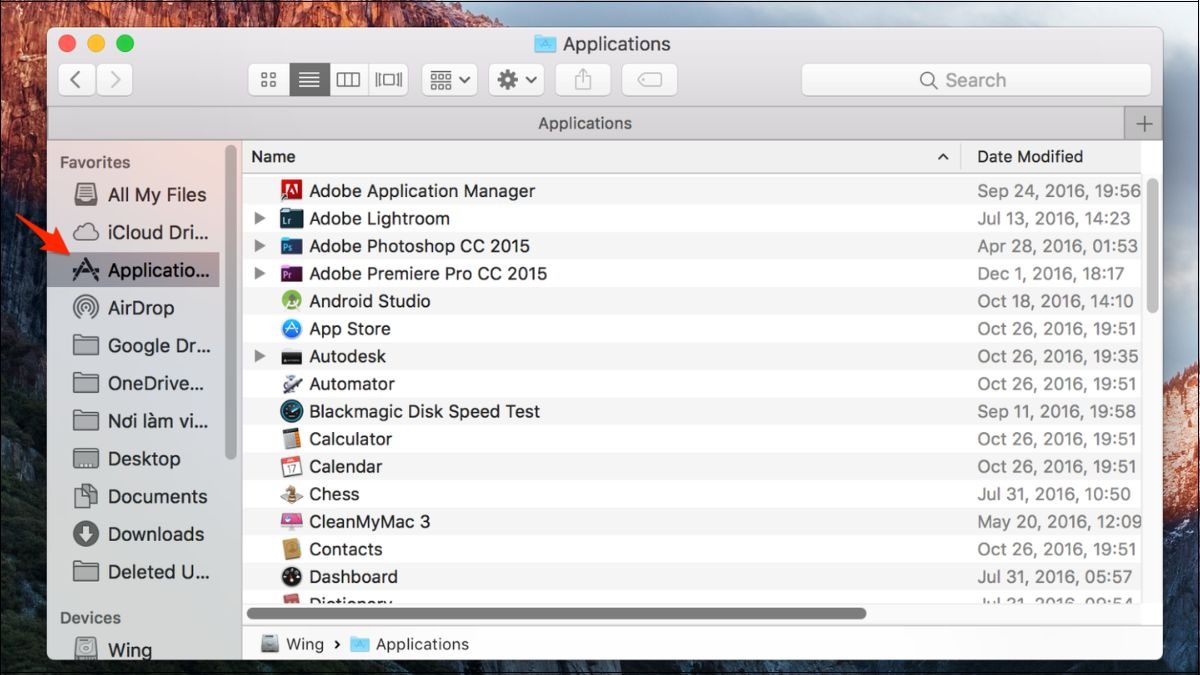Switch to icon view in toolbar
Image resolution: width=1200 pixels, height=675 pixels.
coord(269,80)
